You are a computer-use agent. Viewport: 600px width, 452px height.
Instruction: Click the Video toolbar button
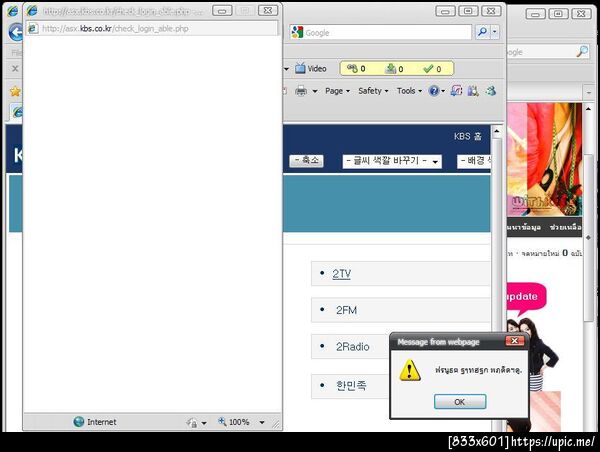pos(311,69)
